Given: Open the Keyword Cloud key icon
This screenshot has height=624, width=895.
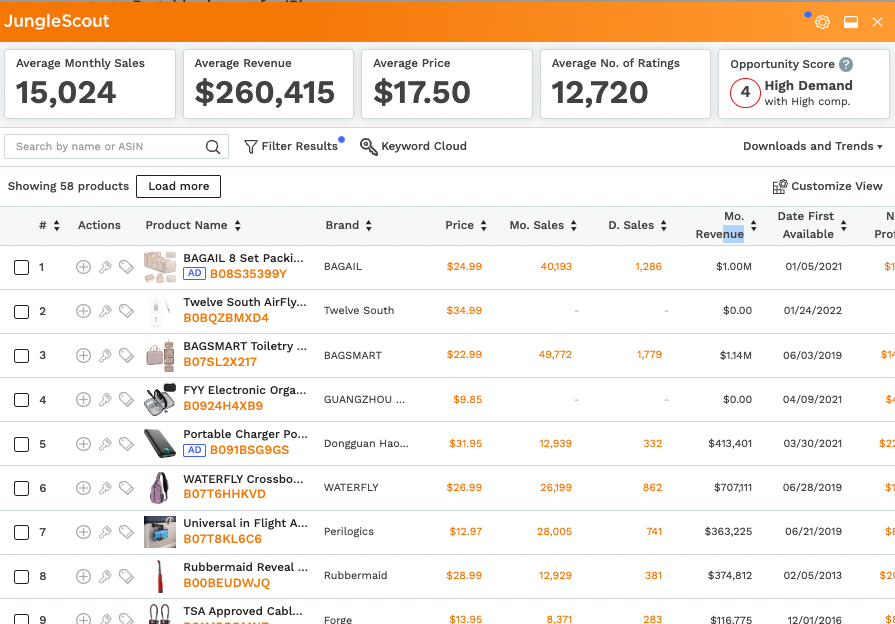Looking at the screenshot, I should (369, 147).
